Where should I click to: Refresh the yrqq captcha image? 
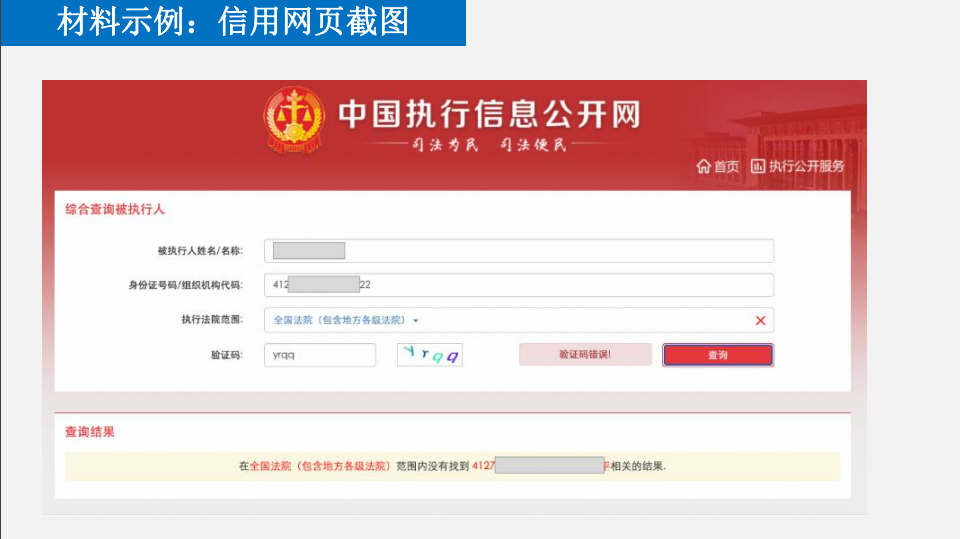tap(430, 355)
